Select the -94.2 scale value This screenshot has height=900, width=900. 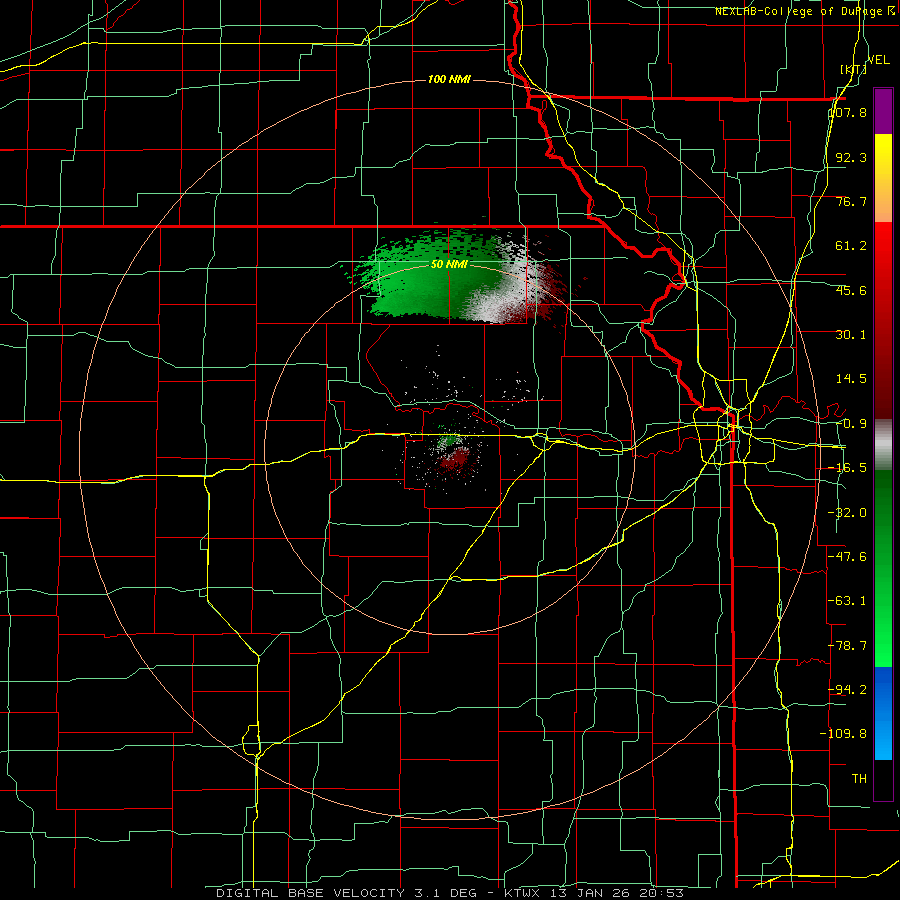(847, 689)
